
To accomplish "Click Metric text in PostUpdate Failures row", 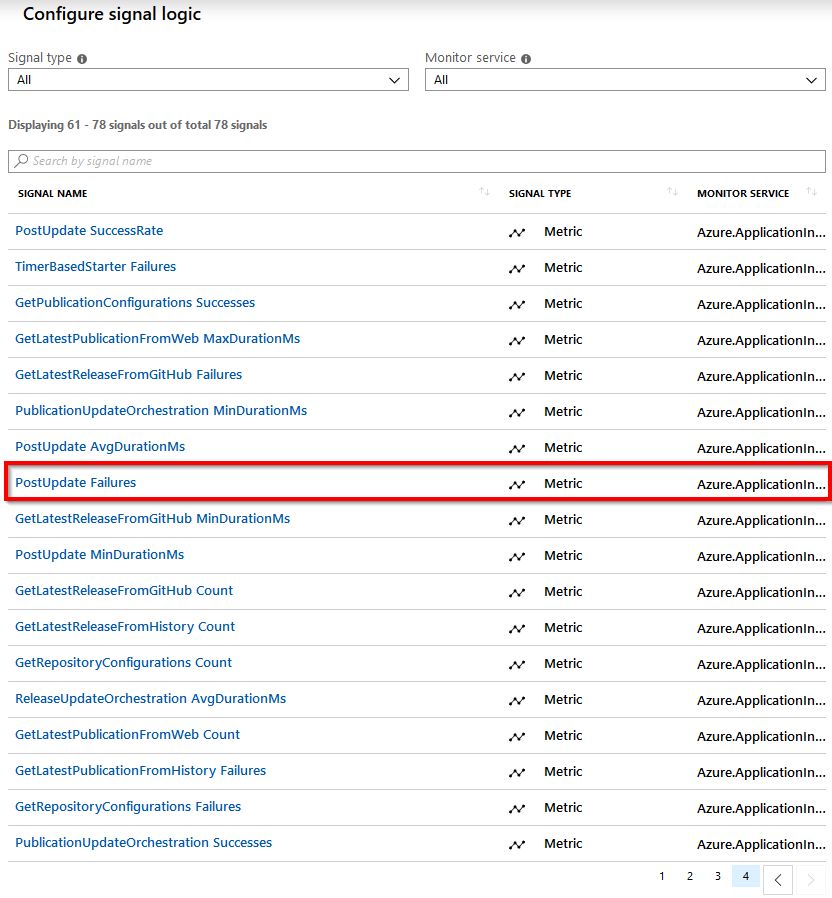I will (563, 484).
